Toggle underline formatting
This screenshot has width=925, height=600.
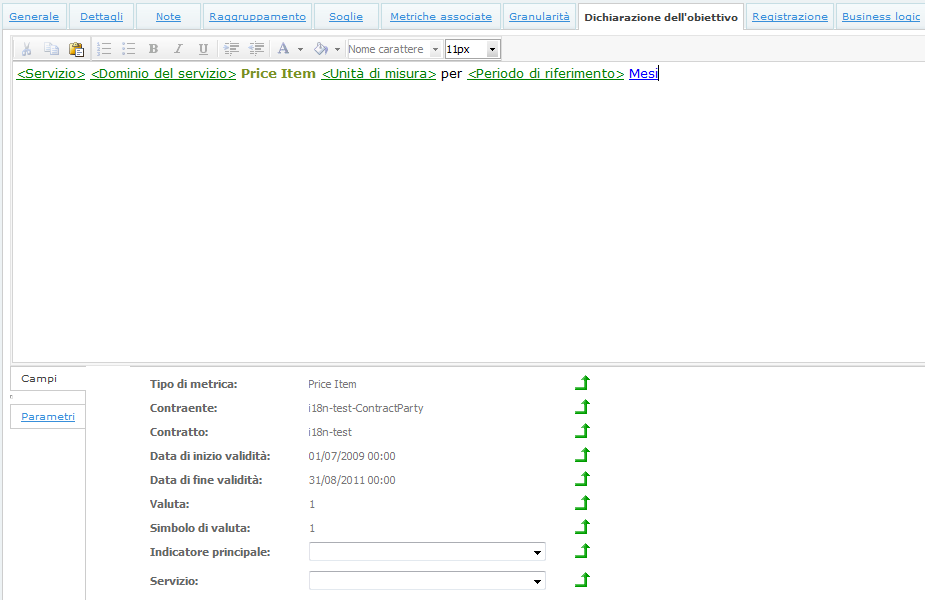(203, 49)
